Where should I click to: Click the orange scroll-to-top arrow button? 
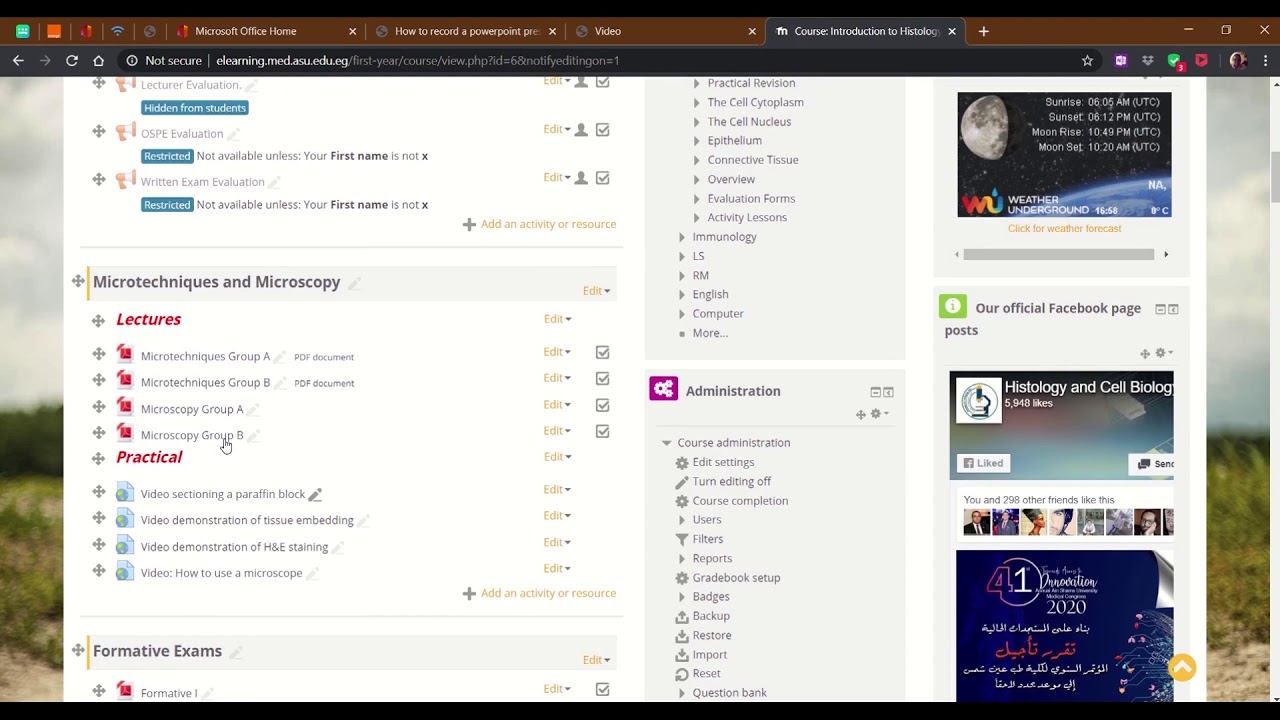pyautogui.click(x=1182, y=667)
